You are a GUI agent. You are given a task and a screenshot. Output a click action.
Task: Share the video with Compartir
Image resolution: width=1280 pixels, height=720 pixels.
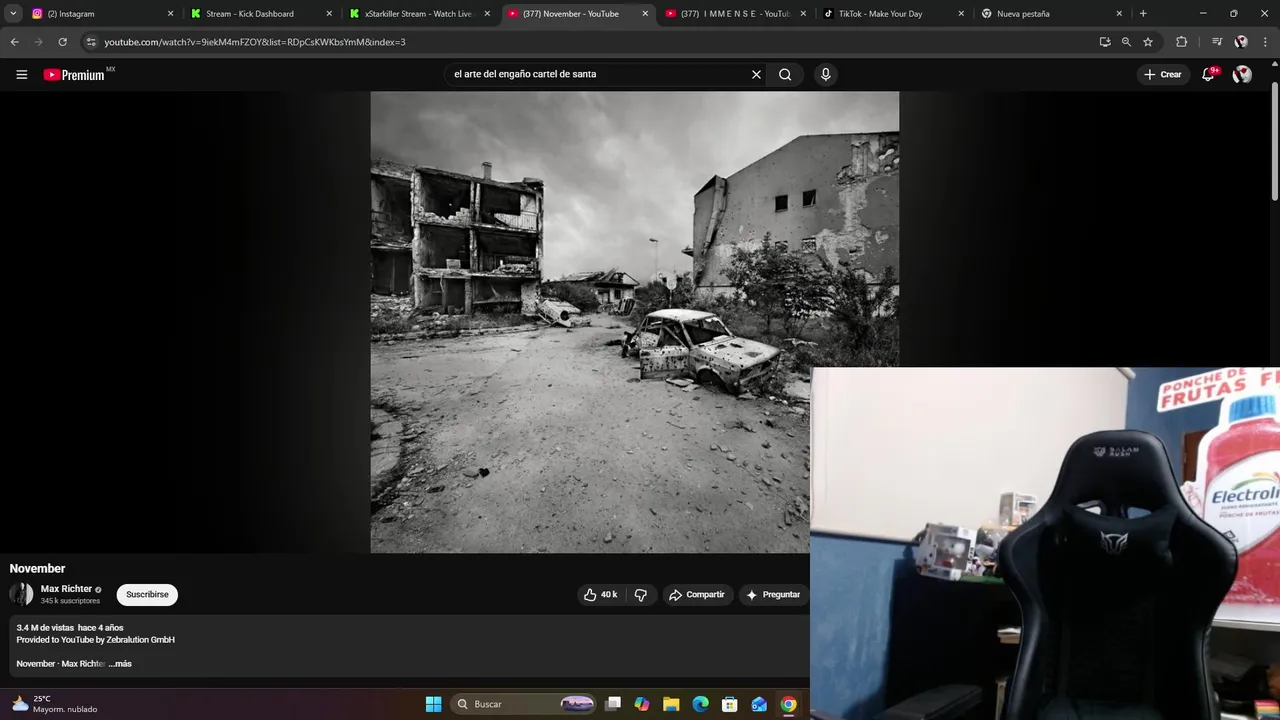point(697,594)
